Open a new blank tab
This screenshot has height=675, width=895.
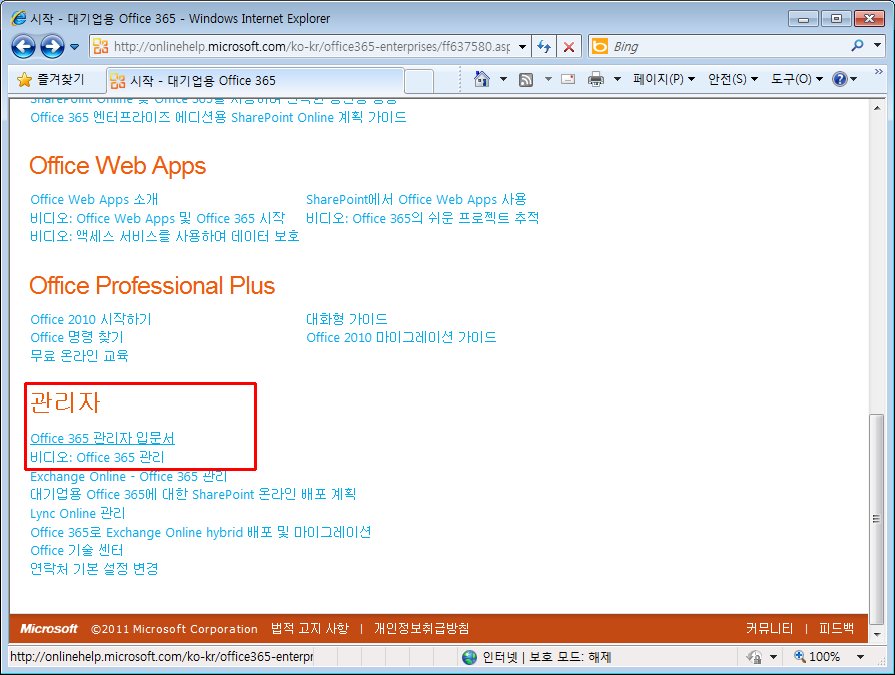pos(419,81)
